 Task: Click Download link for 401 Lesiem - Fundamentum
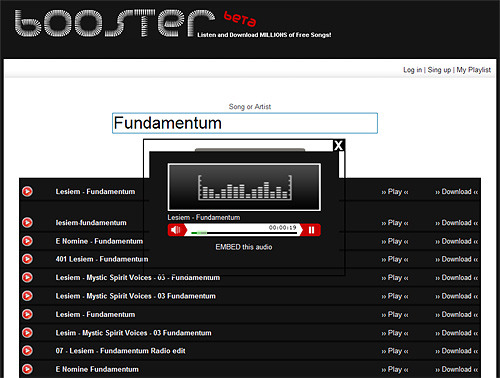pos(457,259)
